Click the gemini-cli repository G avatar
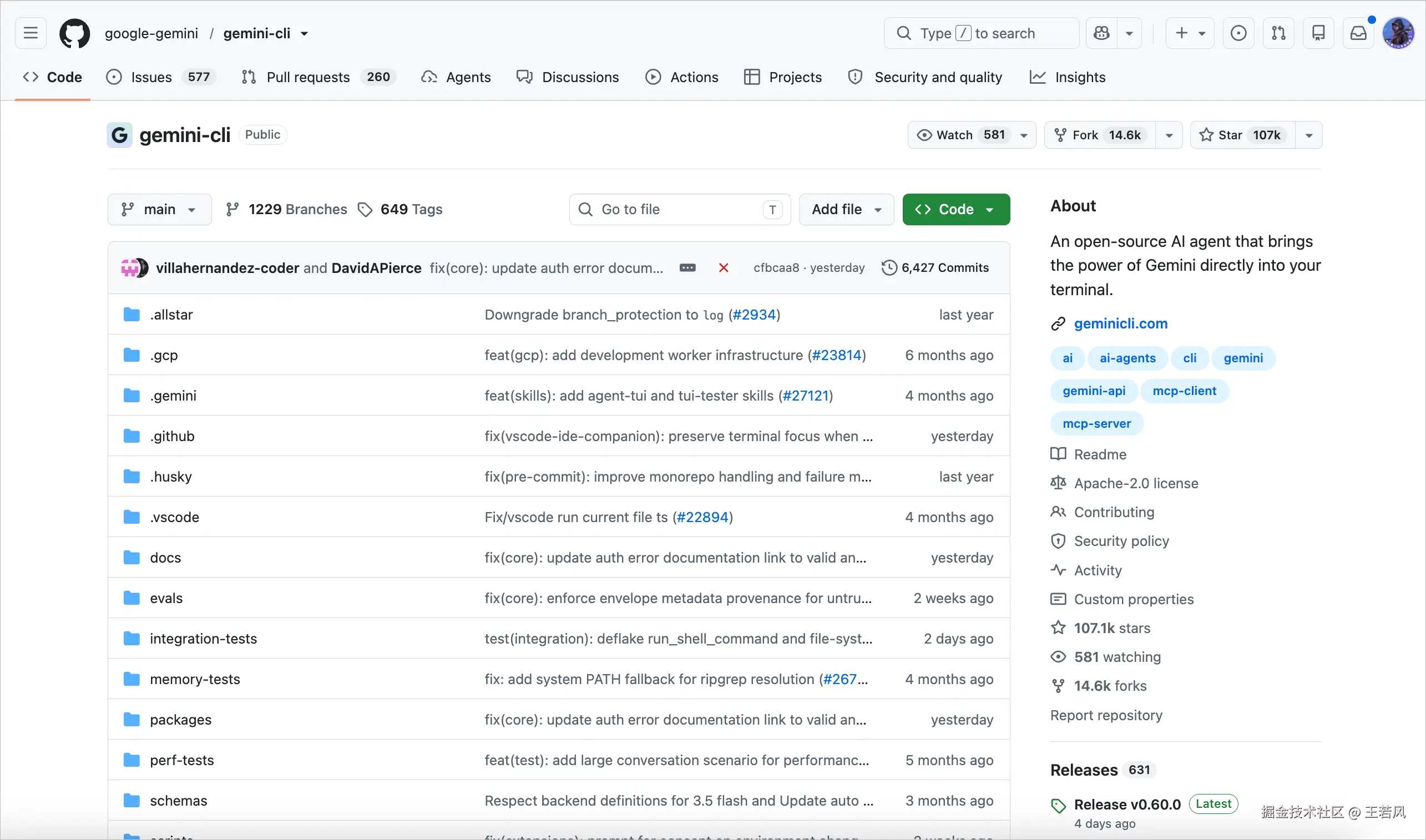The height and width of the screenshot is (840, 1426). coord(119,135)
